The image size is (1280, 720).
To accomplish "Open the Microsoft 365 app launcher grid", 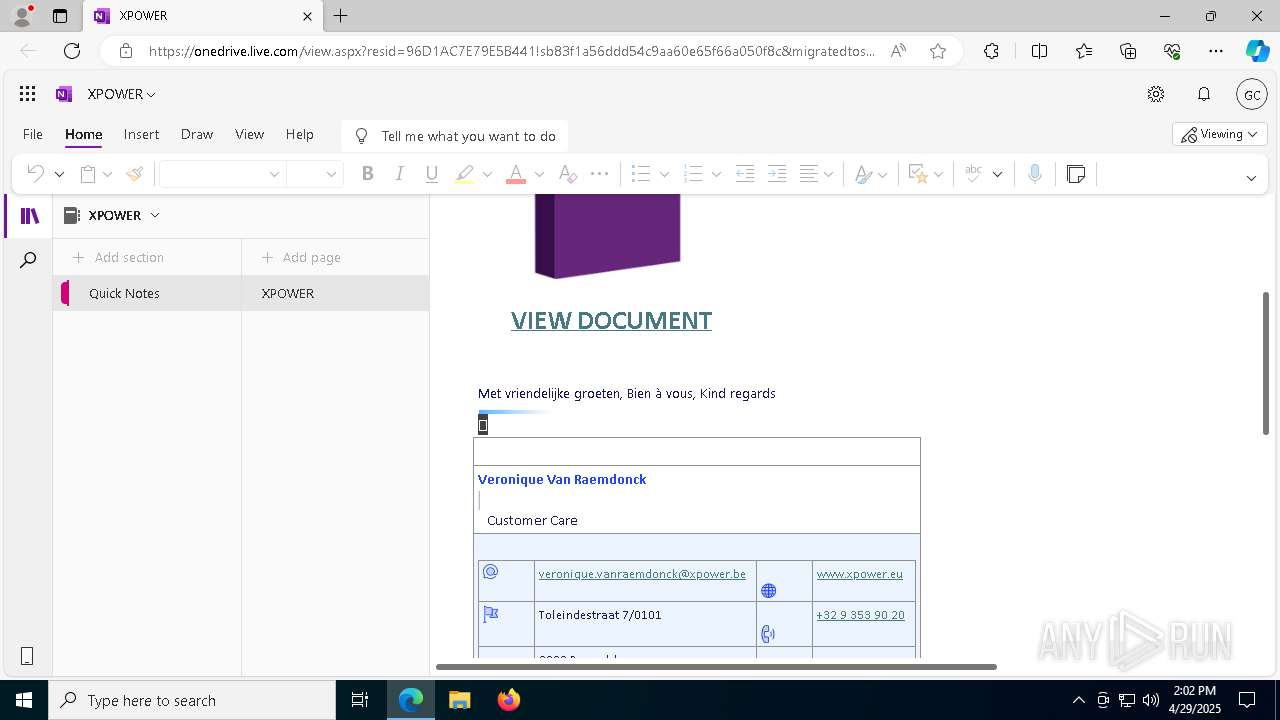I will tap(27, 94).
